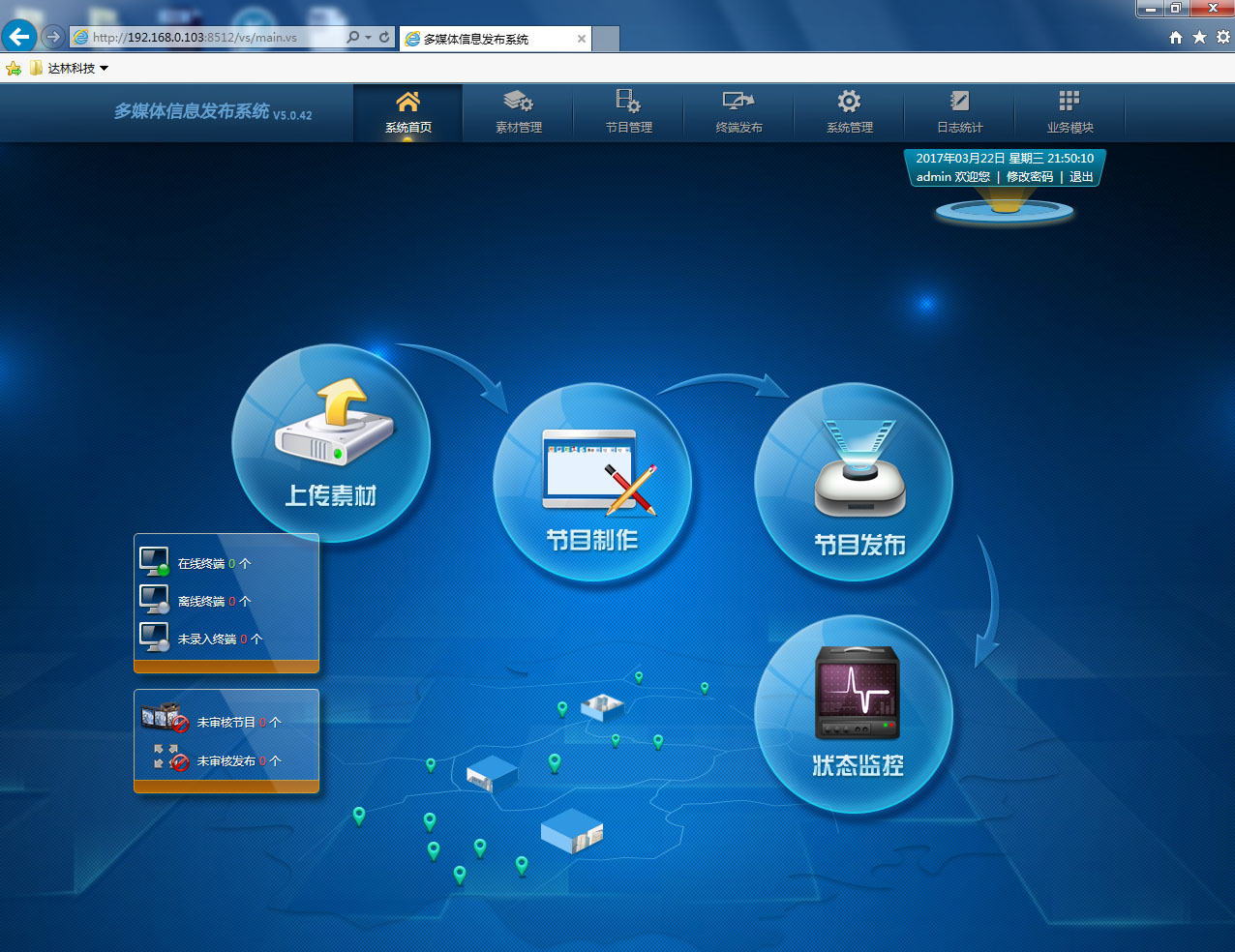Expand the address bar search dropdown arrow

[368, 38]
